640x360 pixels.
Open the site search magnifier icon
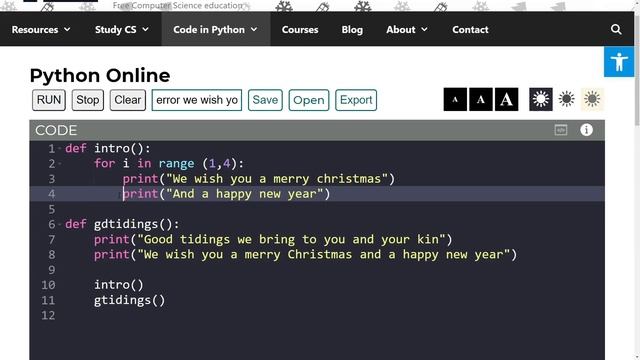(x=616, y=29)
